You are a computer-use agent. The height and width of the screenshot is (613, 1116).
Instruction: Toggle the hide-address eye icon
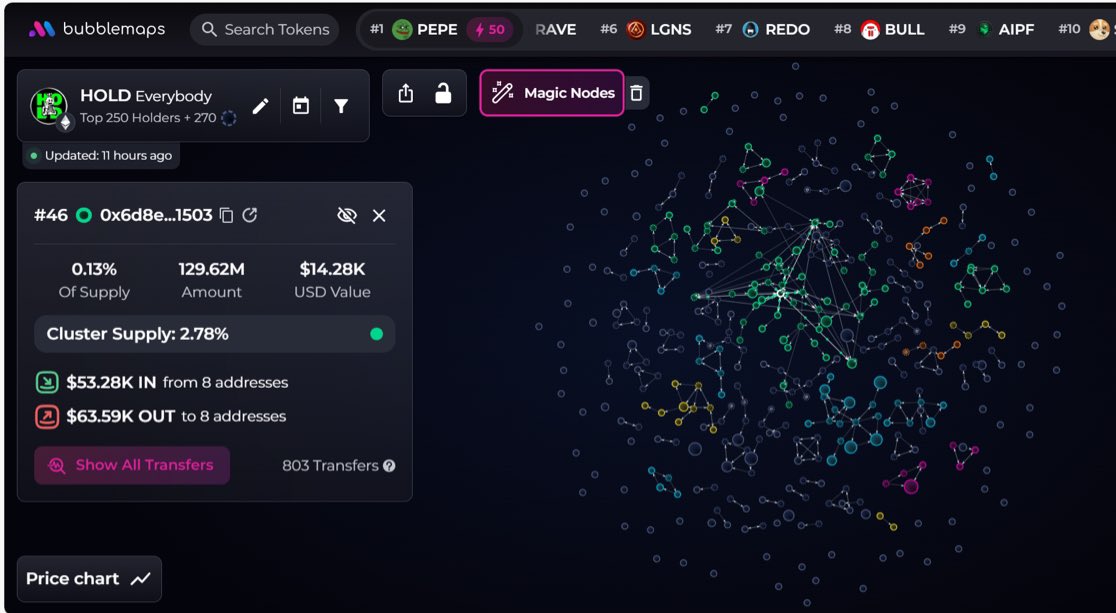(347, 215)
